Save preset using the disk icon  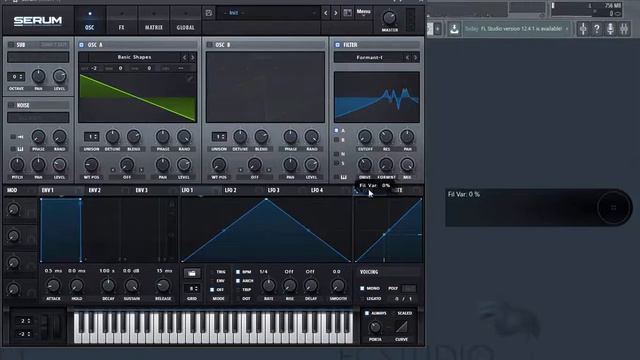(209, 13)
